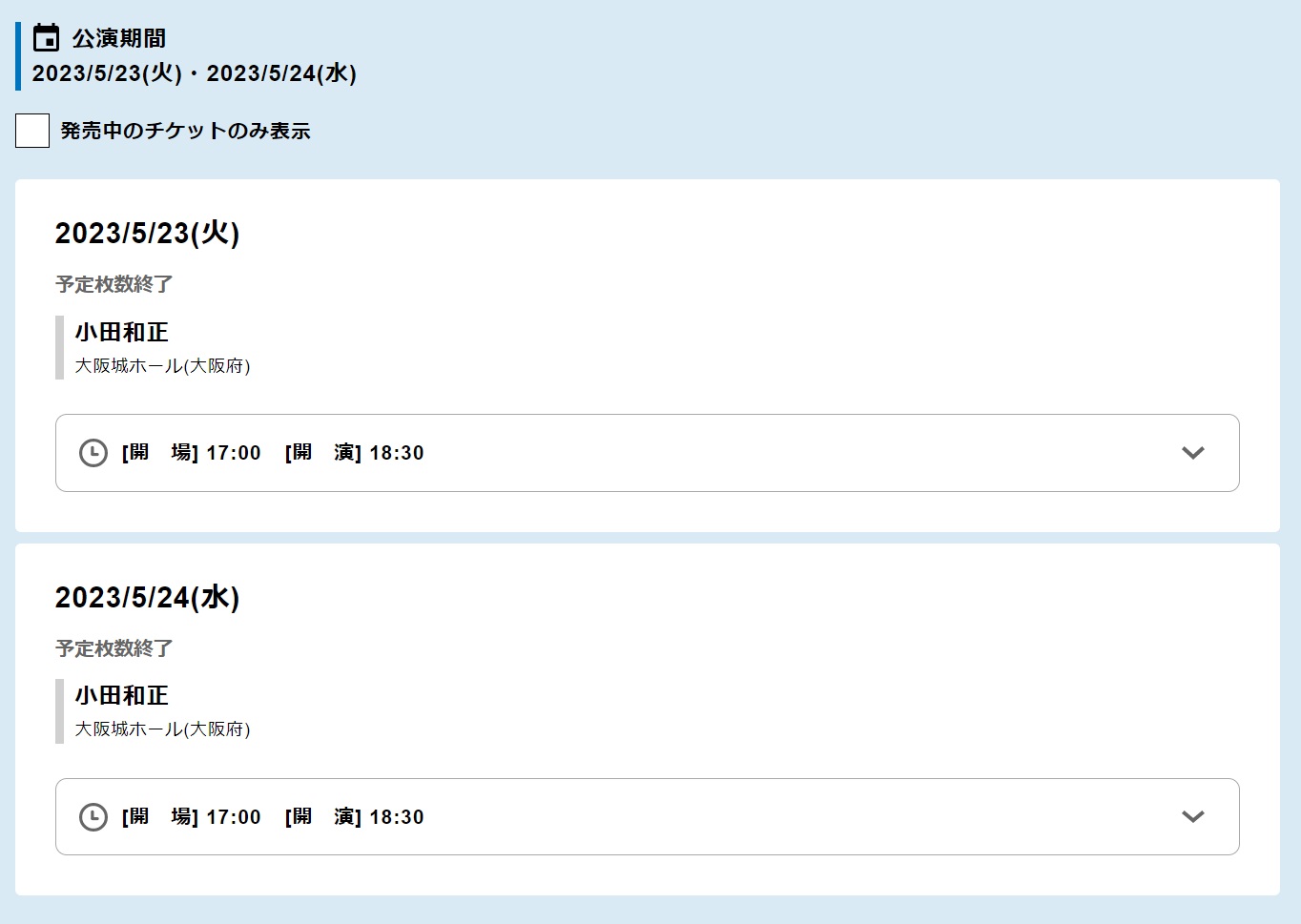This screenshot has width=1301, height=924.
Task: Click the 公演期間 heading label
Action: click(x=119, y=39)
